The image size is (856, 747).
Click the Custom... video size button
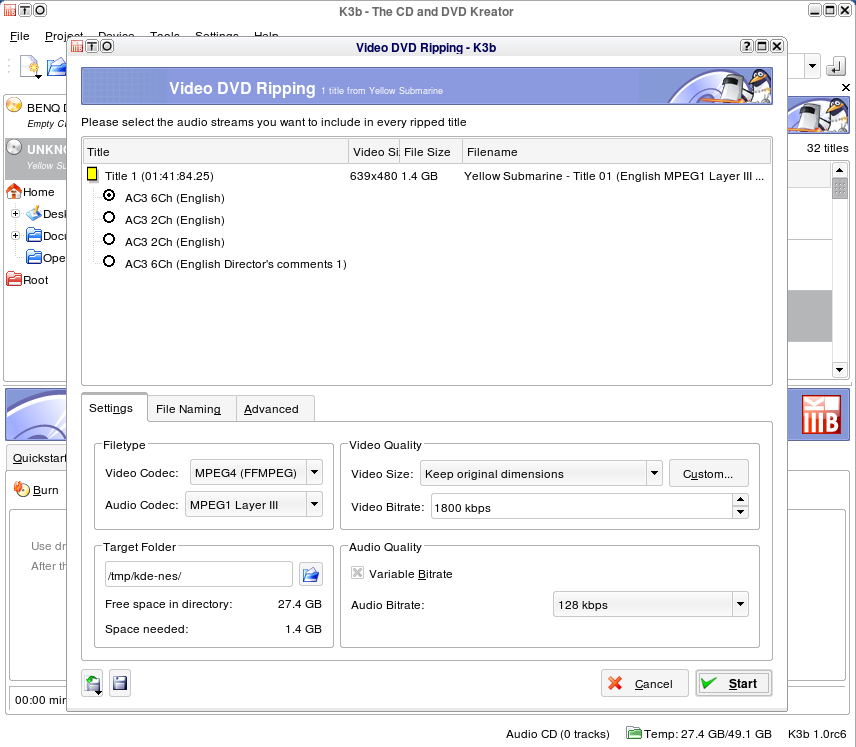point(708,473)
